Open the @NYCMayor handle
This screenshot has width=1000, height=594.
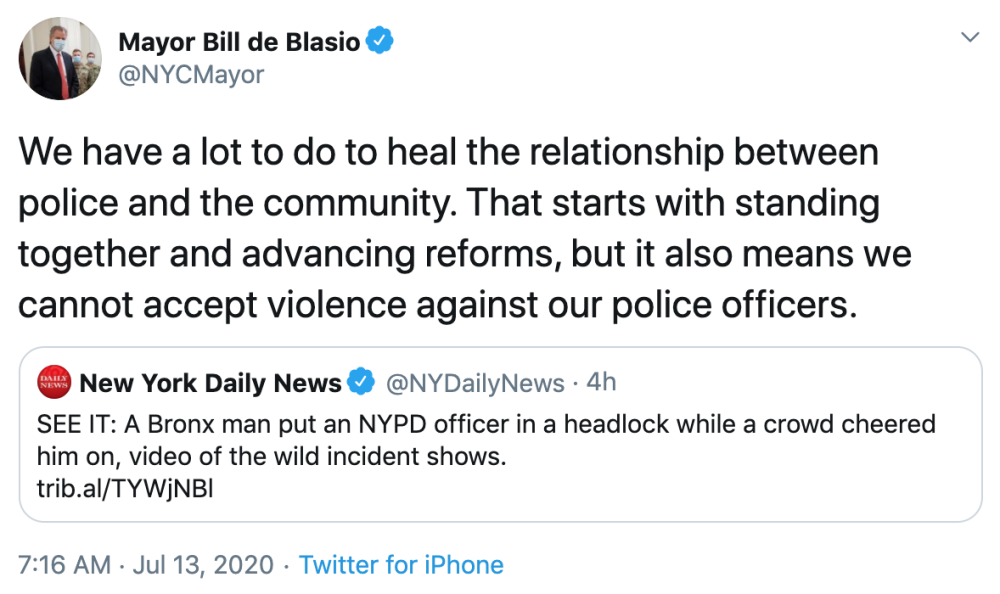pyautogui.click(x=191, y=74)
